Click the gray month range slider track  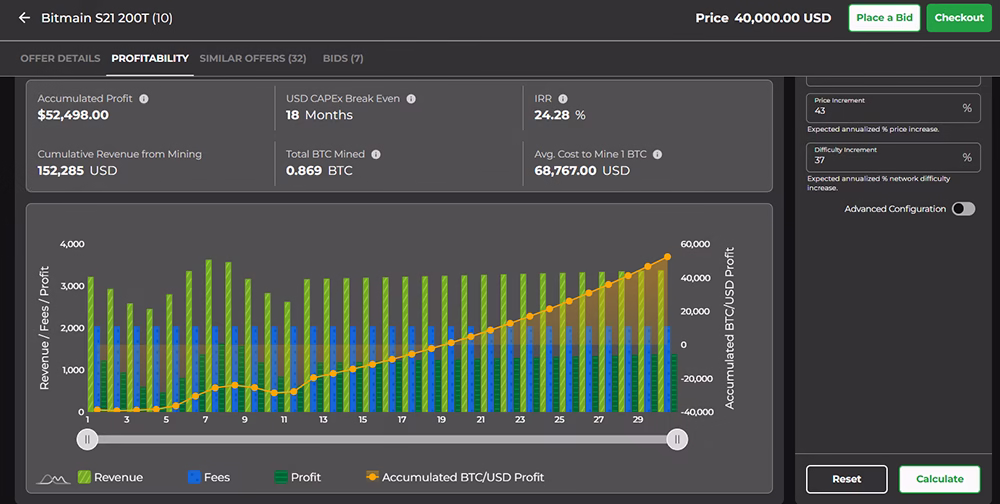(x=382, y=440)
